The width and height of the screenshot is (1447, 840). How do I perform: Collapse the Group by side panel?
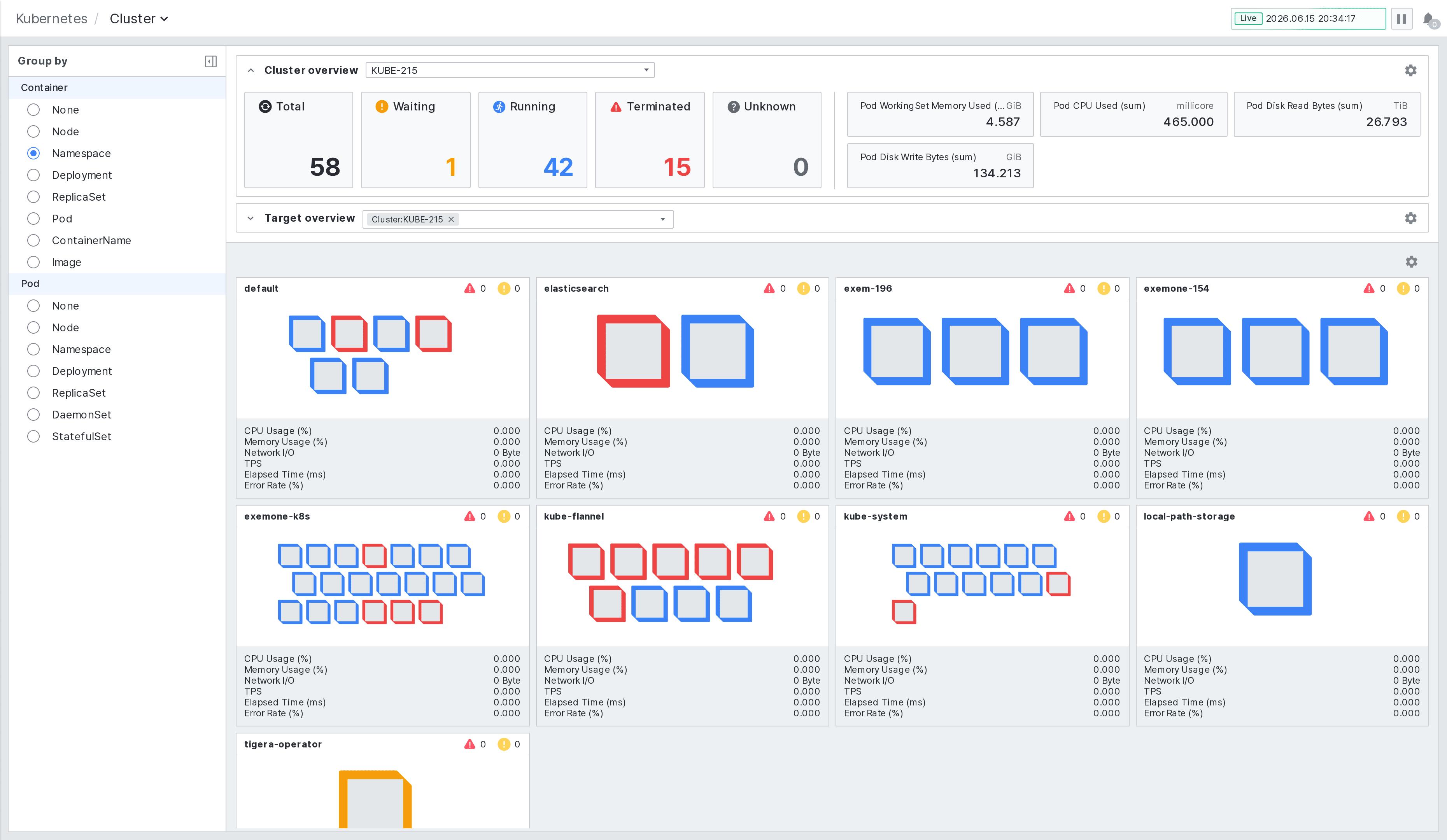click(x=211, y=61)
